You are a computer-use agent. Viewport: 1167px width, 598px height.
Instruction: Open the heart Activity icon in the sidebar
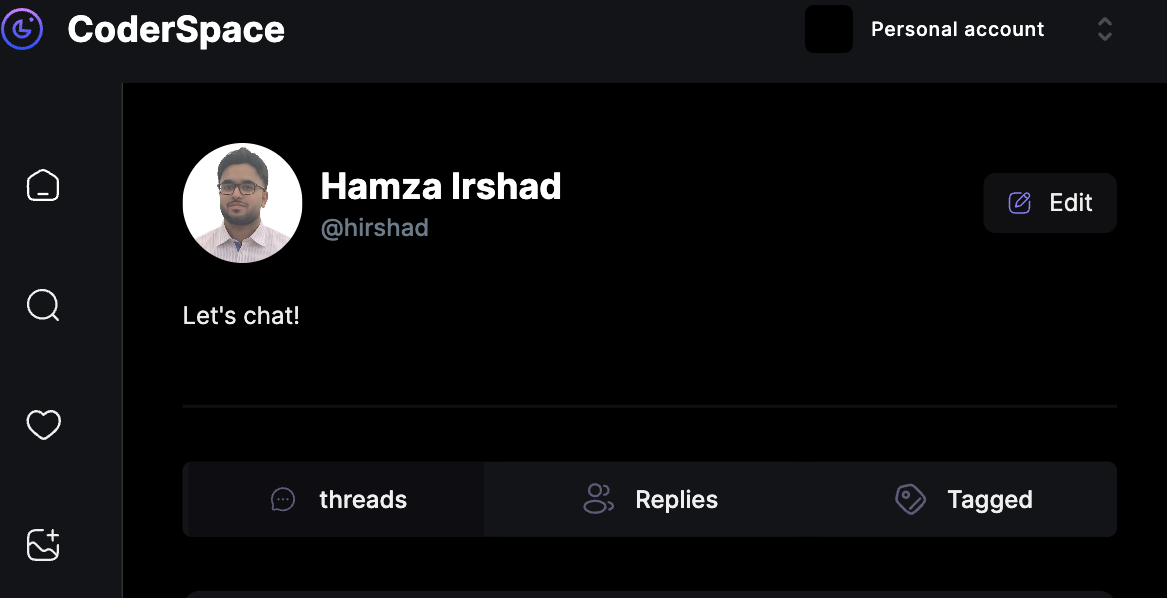43,425
